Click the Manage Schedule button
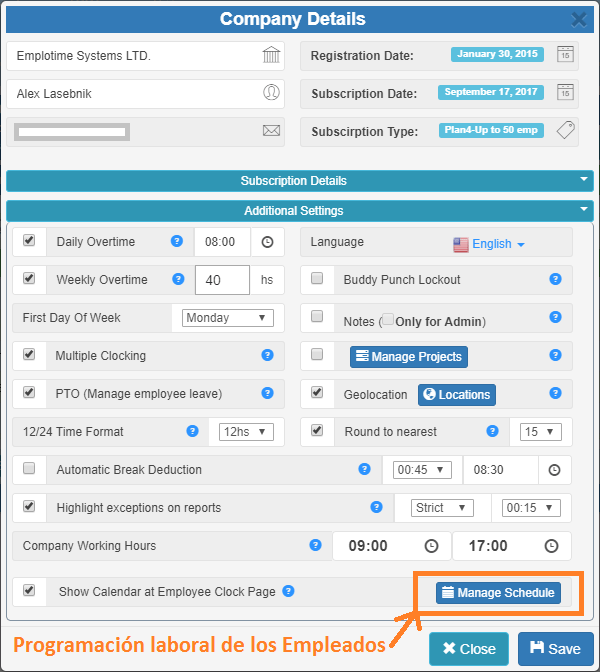 coord(498,593)
